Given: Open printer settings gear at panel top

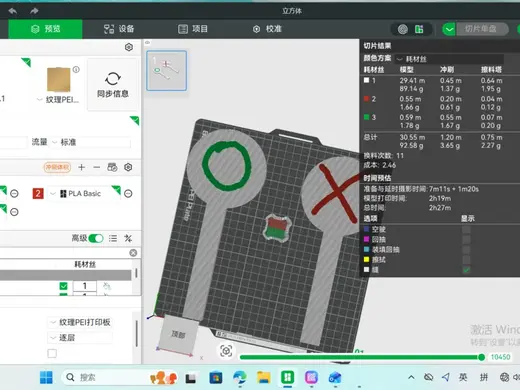Looking at the screenshot, I should click(x=129, y=47).
